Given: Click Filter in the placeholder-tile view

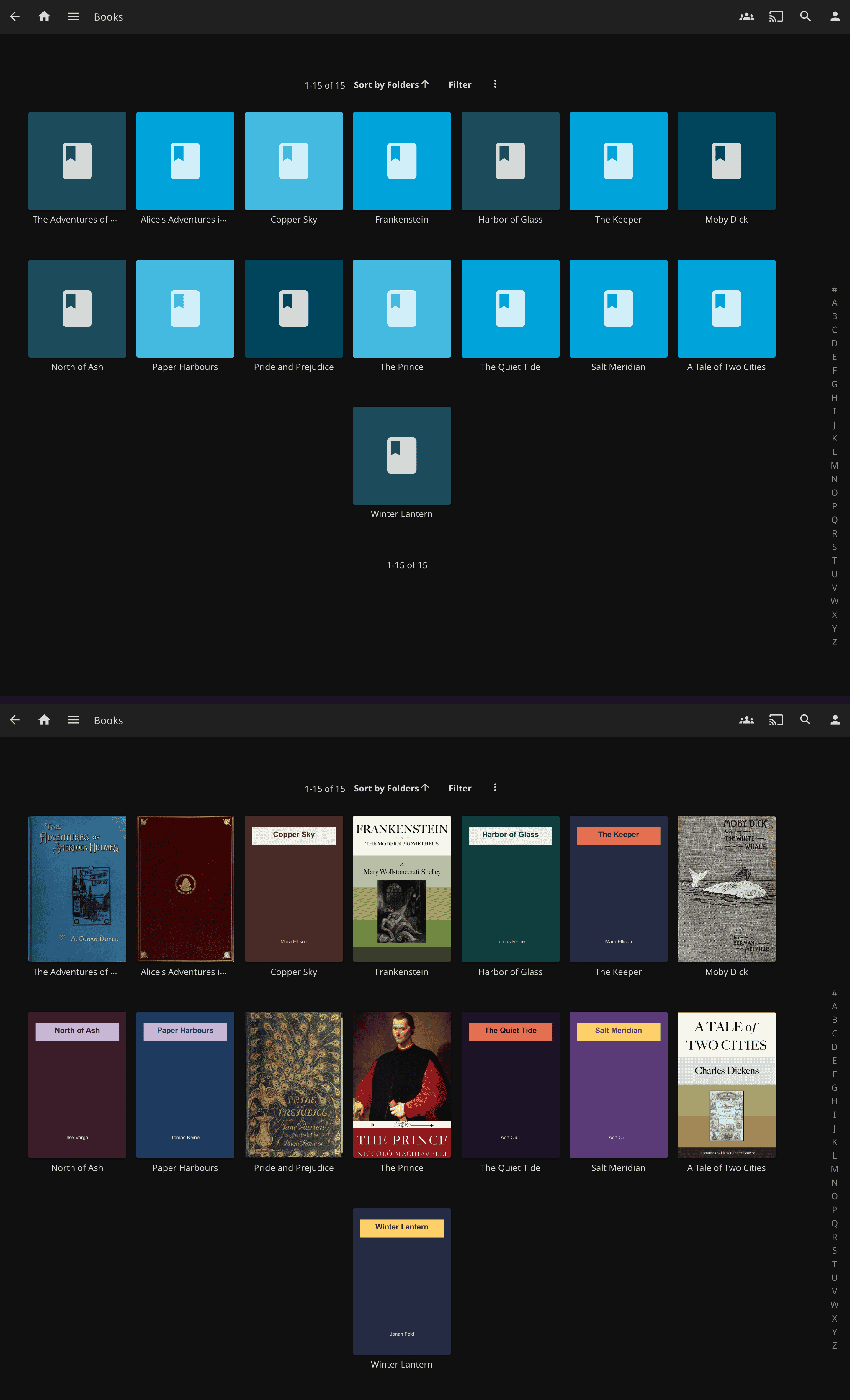Looking at the screenshot, I should pyautogui.click(x=460, y=85).
